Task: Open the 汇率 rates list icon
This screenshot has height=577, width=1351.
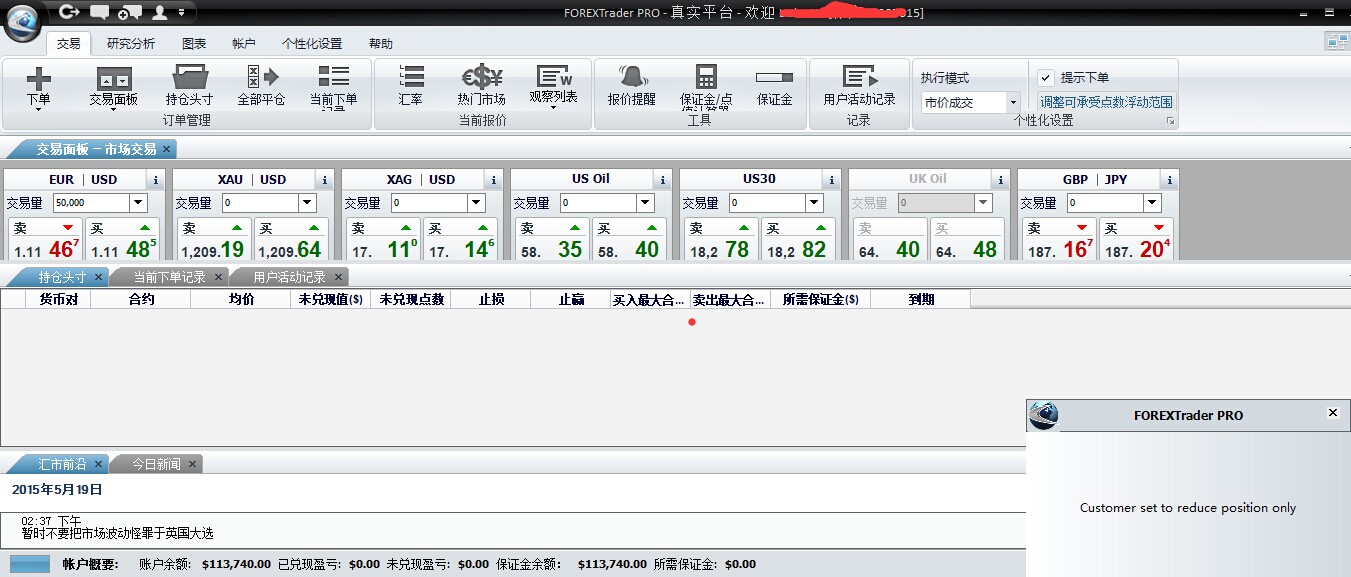Action: point(410,87)
